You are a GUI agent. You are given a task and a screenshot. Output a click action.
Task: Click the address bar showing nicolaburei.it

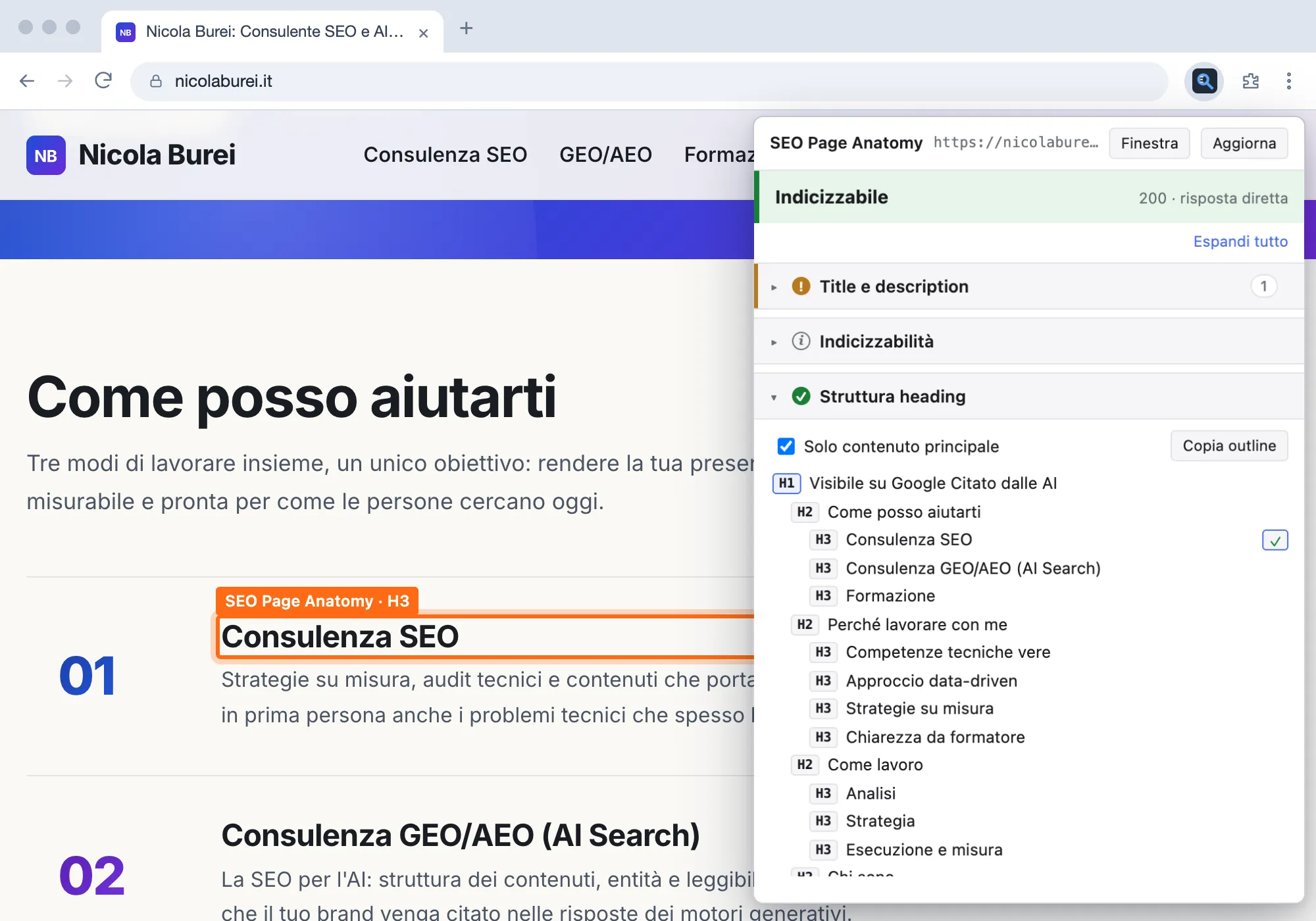(649, 81)
